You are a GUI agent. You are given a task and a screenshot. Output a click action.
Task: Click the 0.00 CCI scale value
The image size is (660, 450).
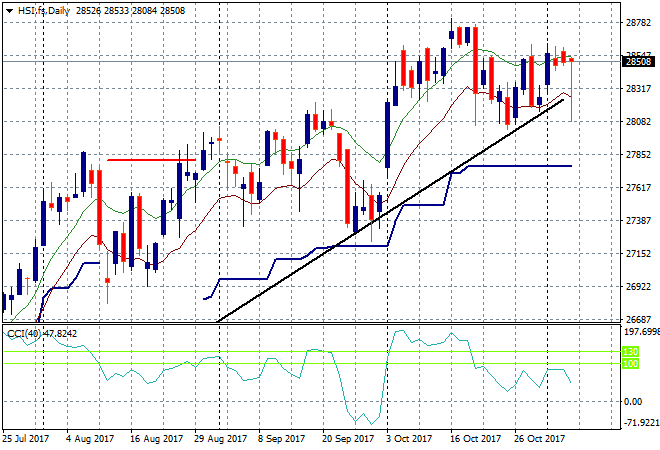pos(633,402)
